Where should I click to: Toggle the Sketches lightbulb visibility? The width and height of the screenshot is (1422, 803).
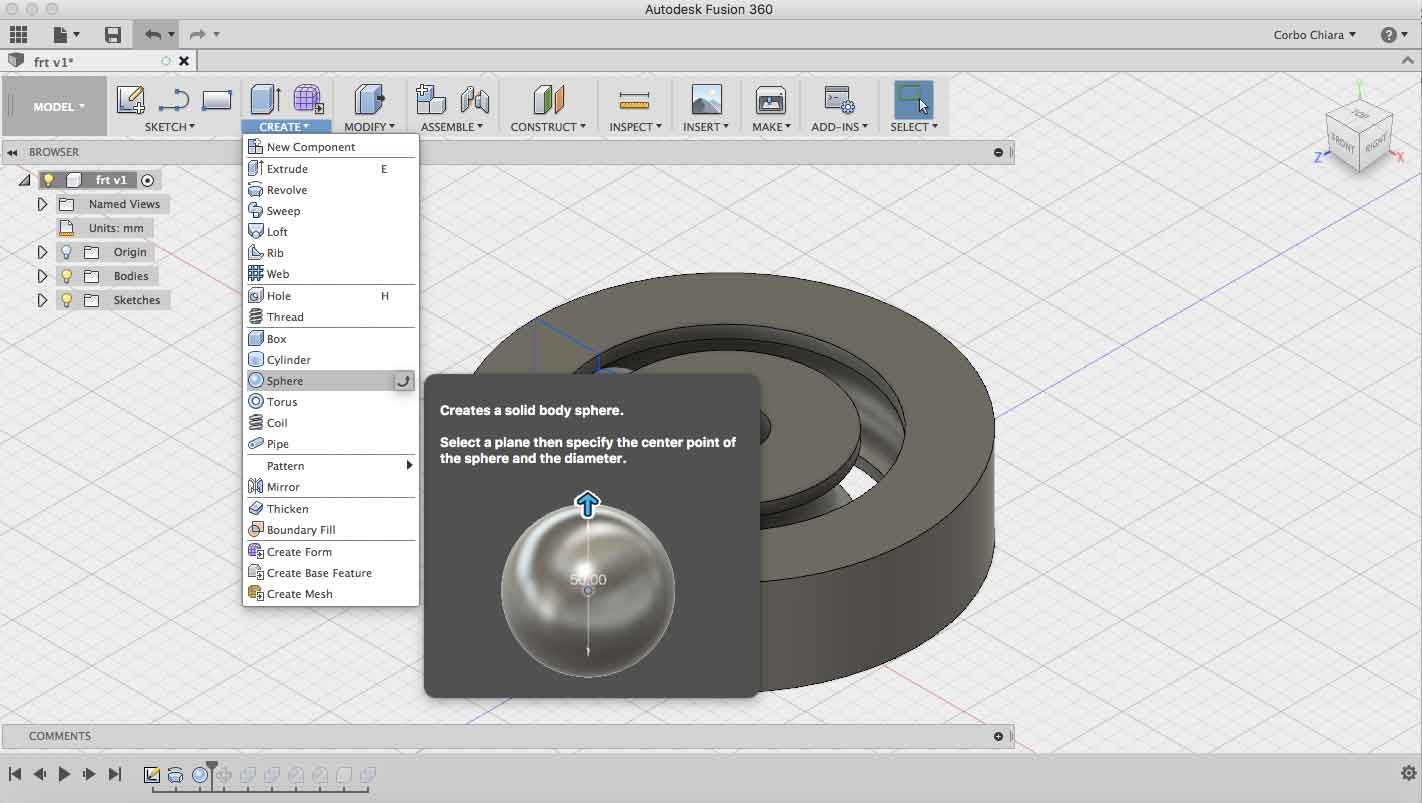coord(67,300)
